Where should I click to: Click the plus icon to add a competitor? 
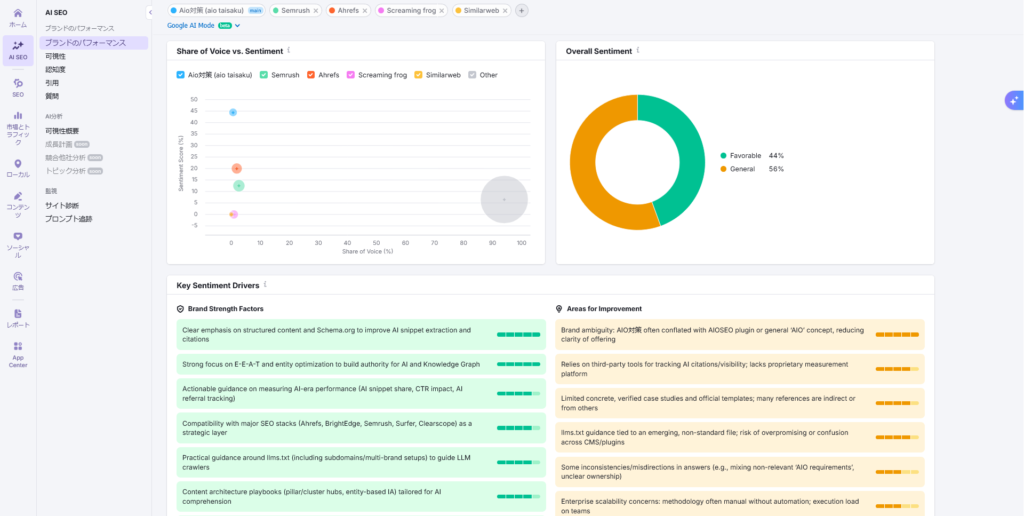(x=521, y=10)
